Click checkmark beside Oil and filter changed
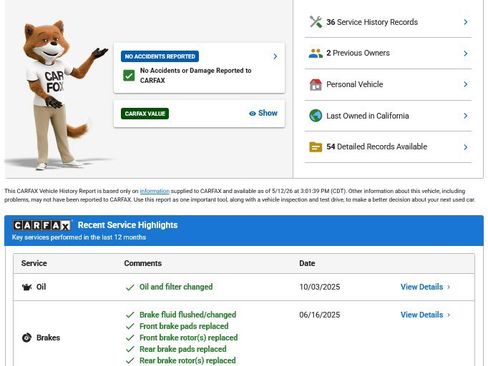488x366 pixels. tap(130, 287)
